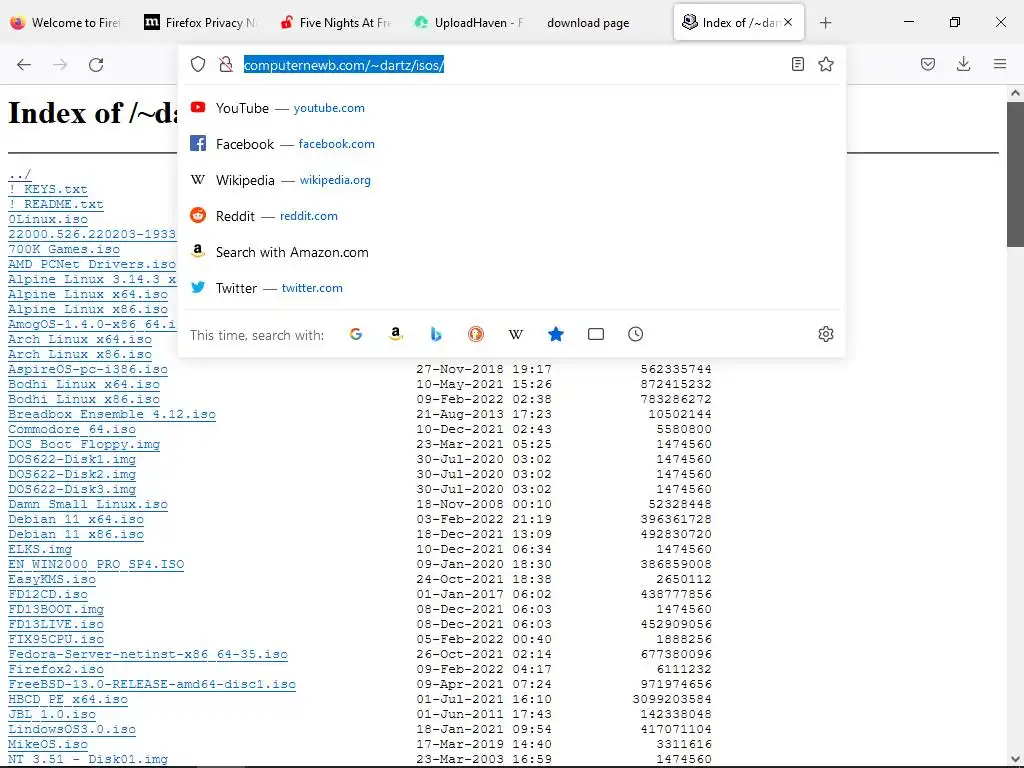Open the parent directory ../ link

pos(20,174)
